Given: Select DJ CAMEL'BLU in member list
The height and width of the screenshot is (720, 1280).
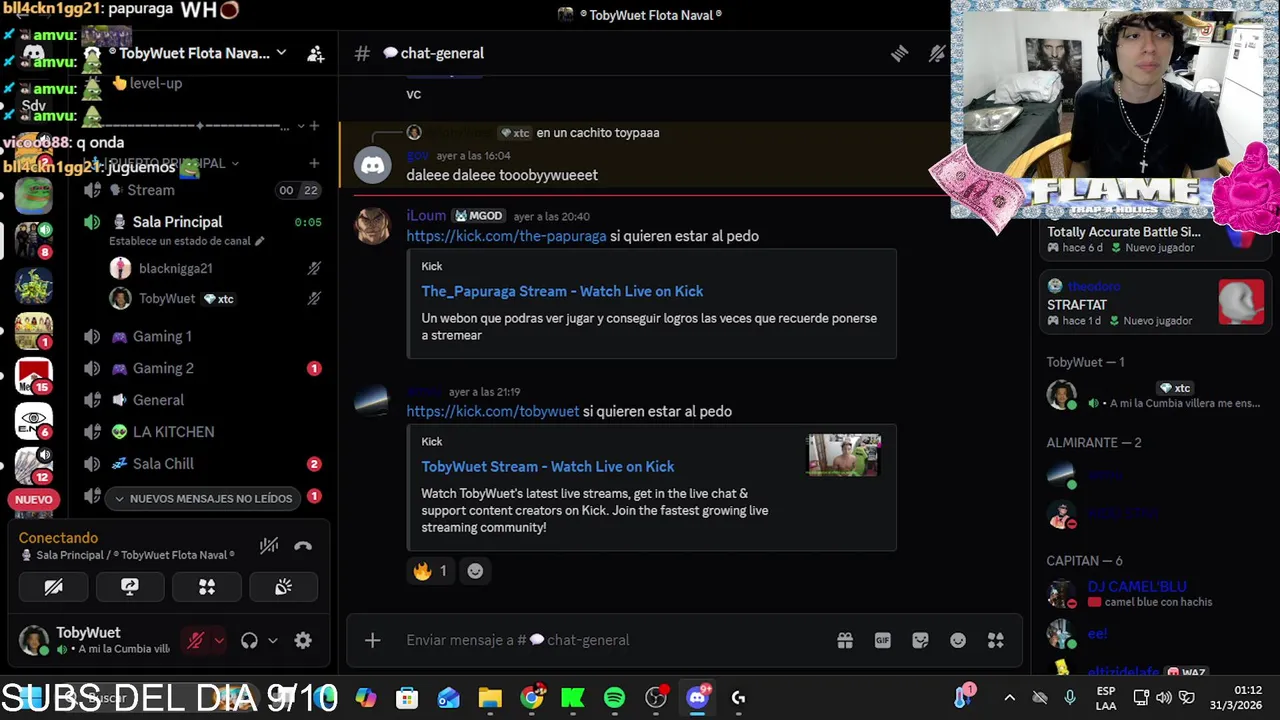Looking at the screenshot, I should click(x=1137, y=587).
